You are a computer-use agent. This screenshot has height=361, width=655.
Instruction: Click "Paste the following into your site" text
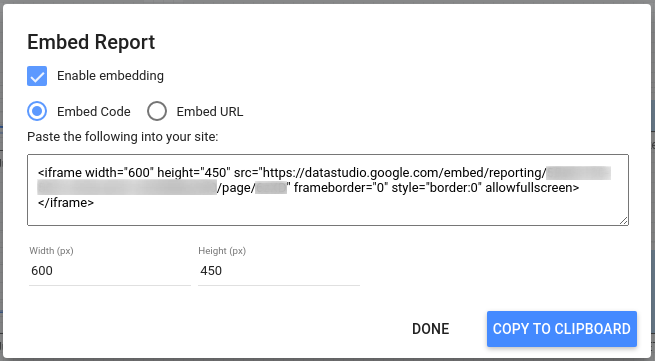(122, 137)
